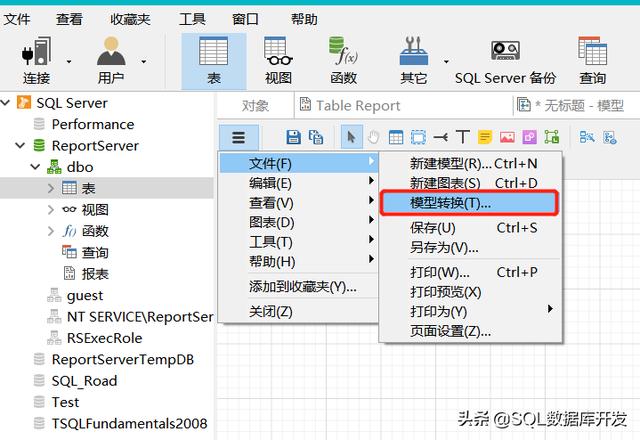
Task: Select the pointer arrow tool
Action: click(x=351, y=138)
